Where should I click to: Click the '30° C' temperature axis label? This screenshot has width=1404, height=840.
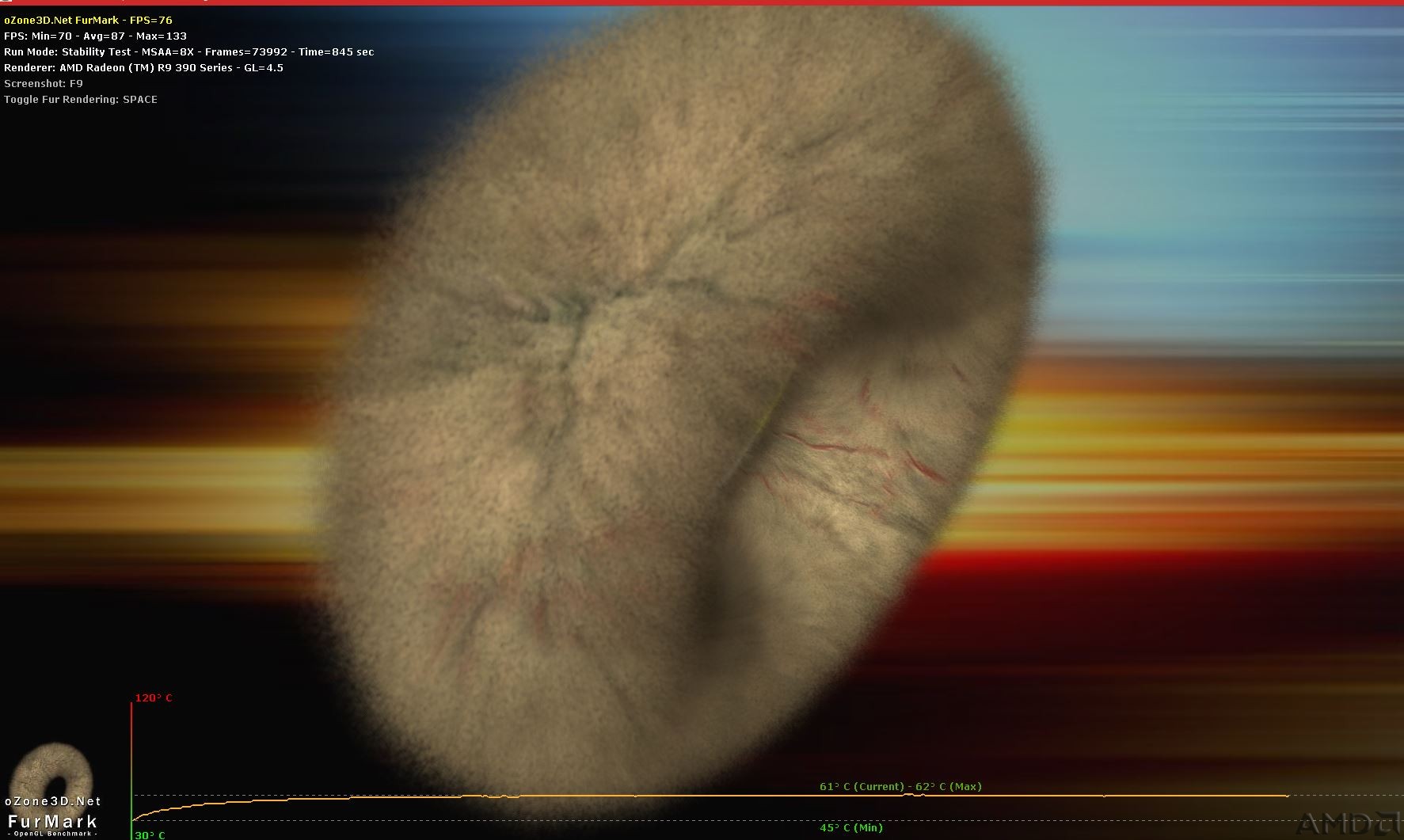[x=150, y=835]
